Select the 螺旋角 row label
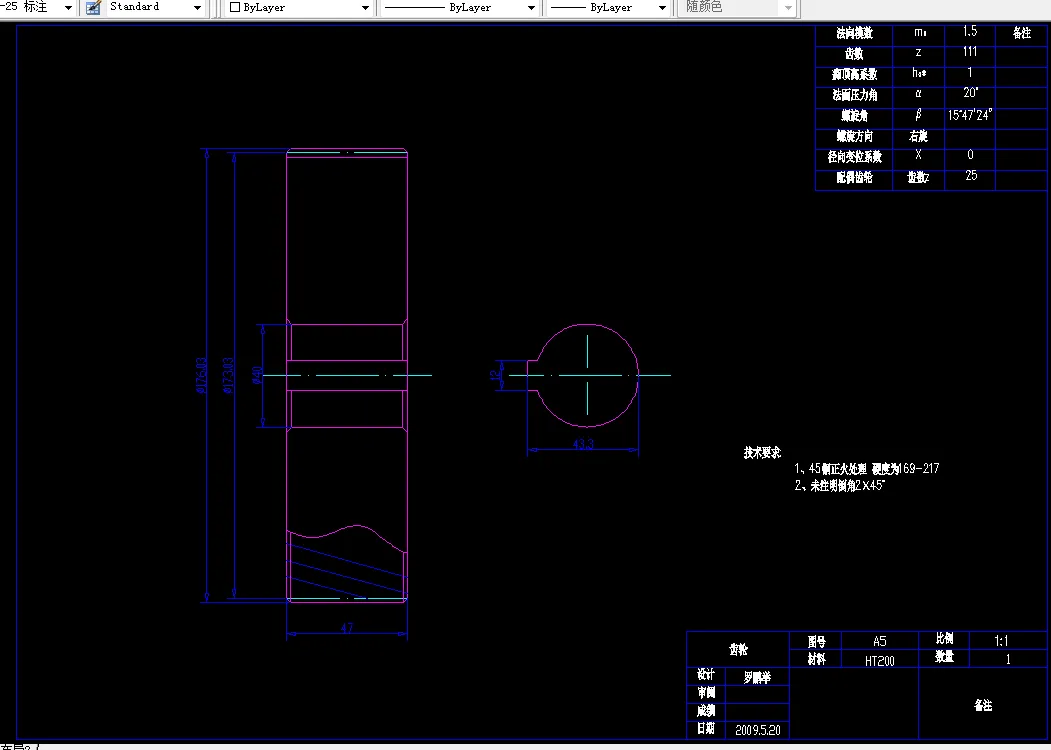Viewport: 1051px width, 750px height. (854, 116)
